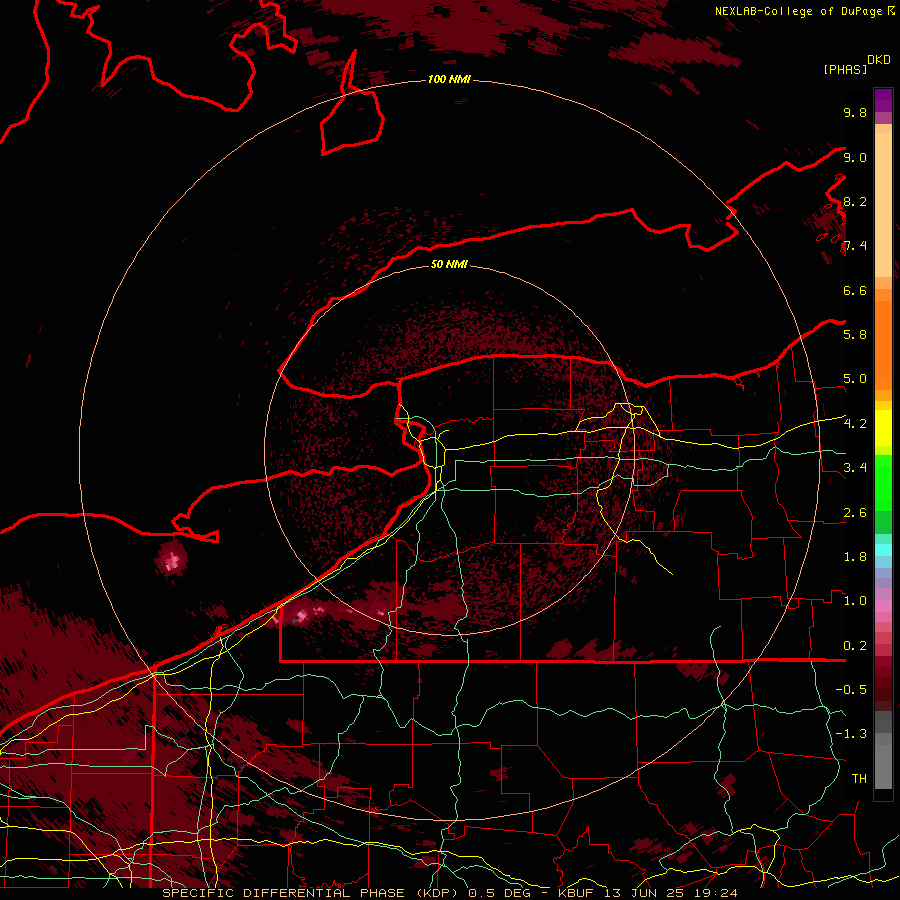Click the TH threshold label on legend

click(859, 779)
